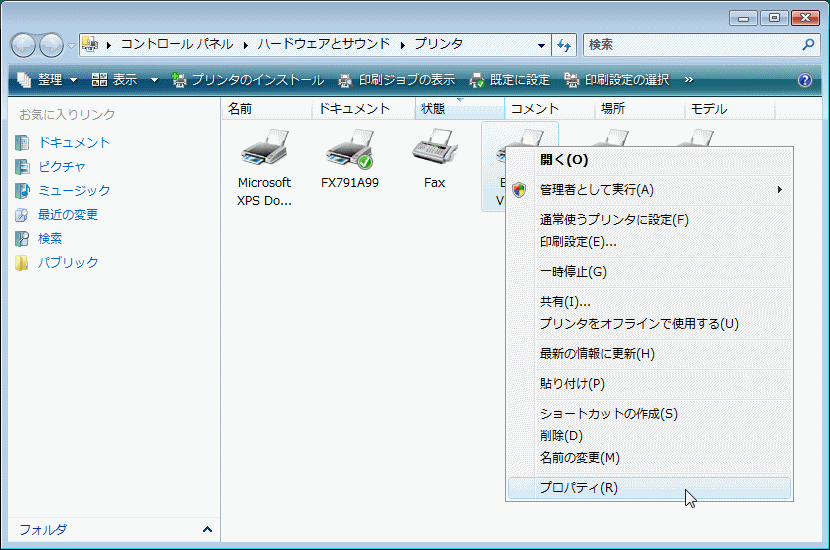This screenshot has width=830, height=550.
Task: Sort by ドキュメント column header
Action: pos(364,109)
